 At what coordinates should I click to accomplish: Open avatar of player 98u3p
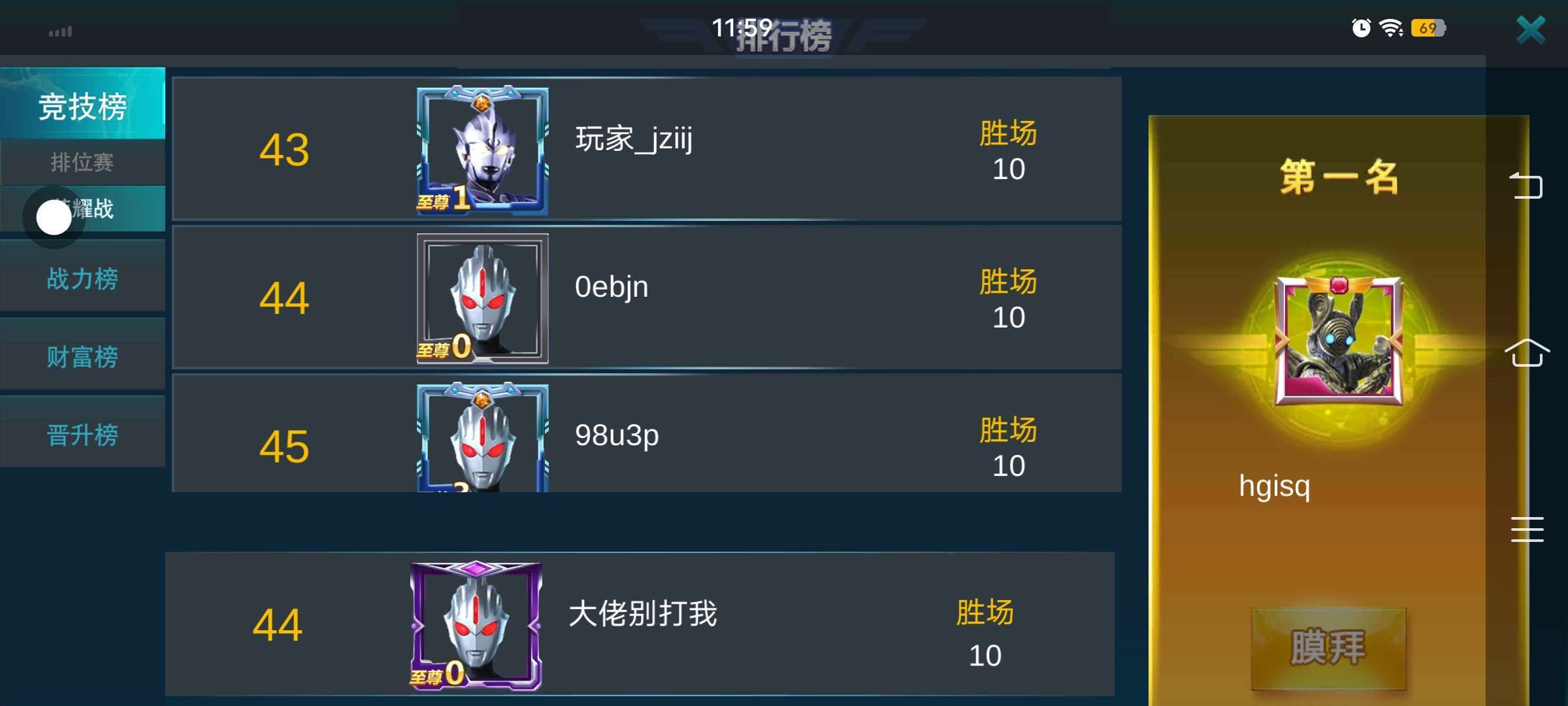pos(482,437)
